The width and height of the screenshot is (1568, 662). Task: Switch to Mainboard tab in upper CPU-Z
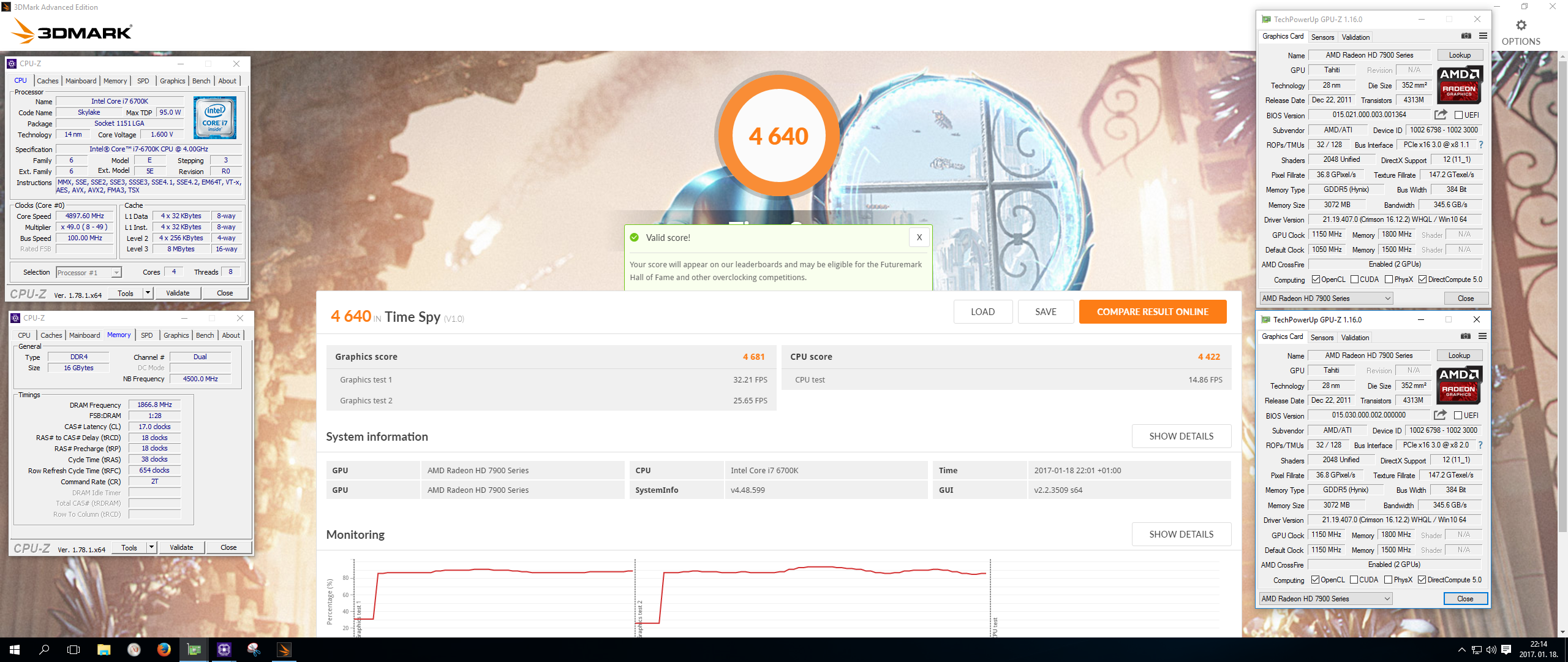pyautogui.click(x=81, y=81)
